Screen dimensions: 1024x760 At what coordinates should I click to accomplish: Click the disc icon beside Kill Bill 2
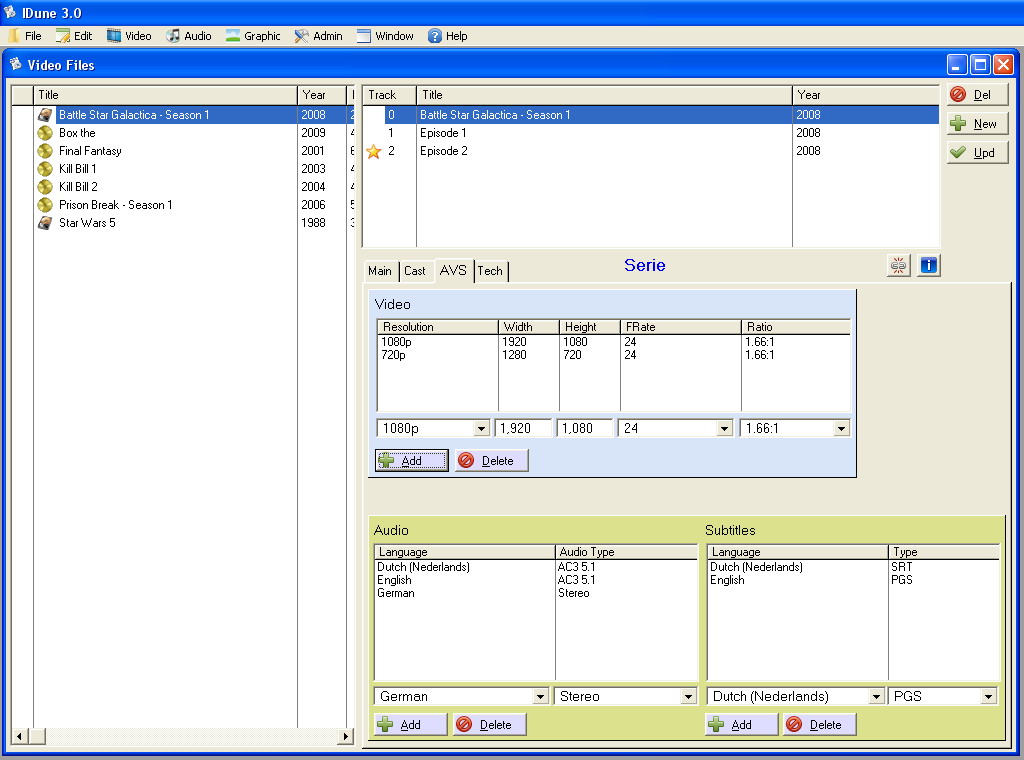pos(45,187)
